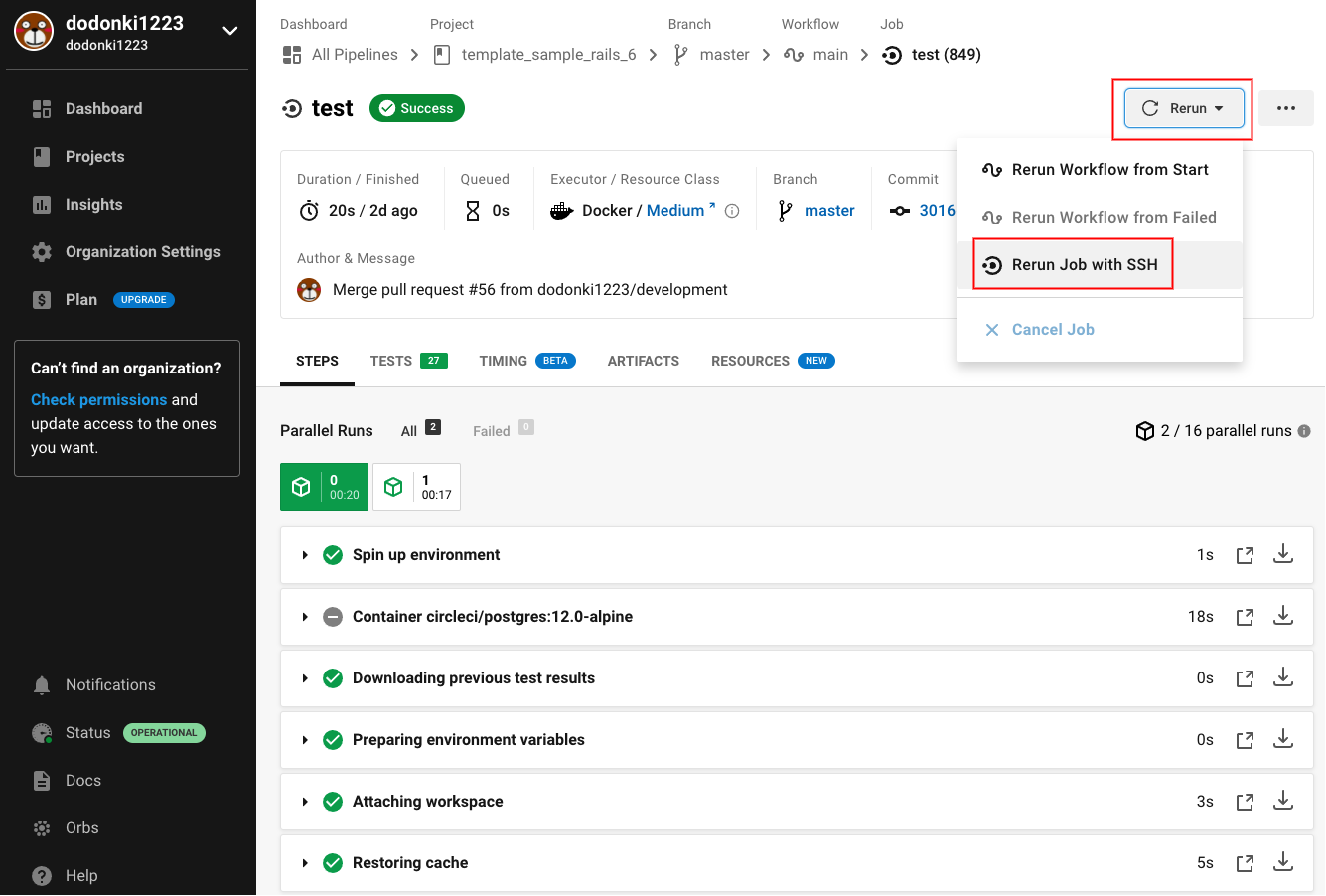Click the resource class info icon
The height and width of the screenshot is (896, 1326).
[732, 211]
